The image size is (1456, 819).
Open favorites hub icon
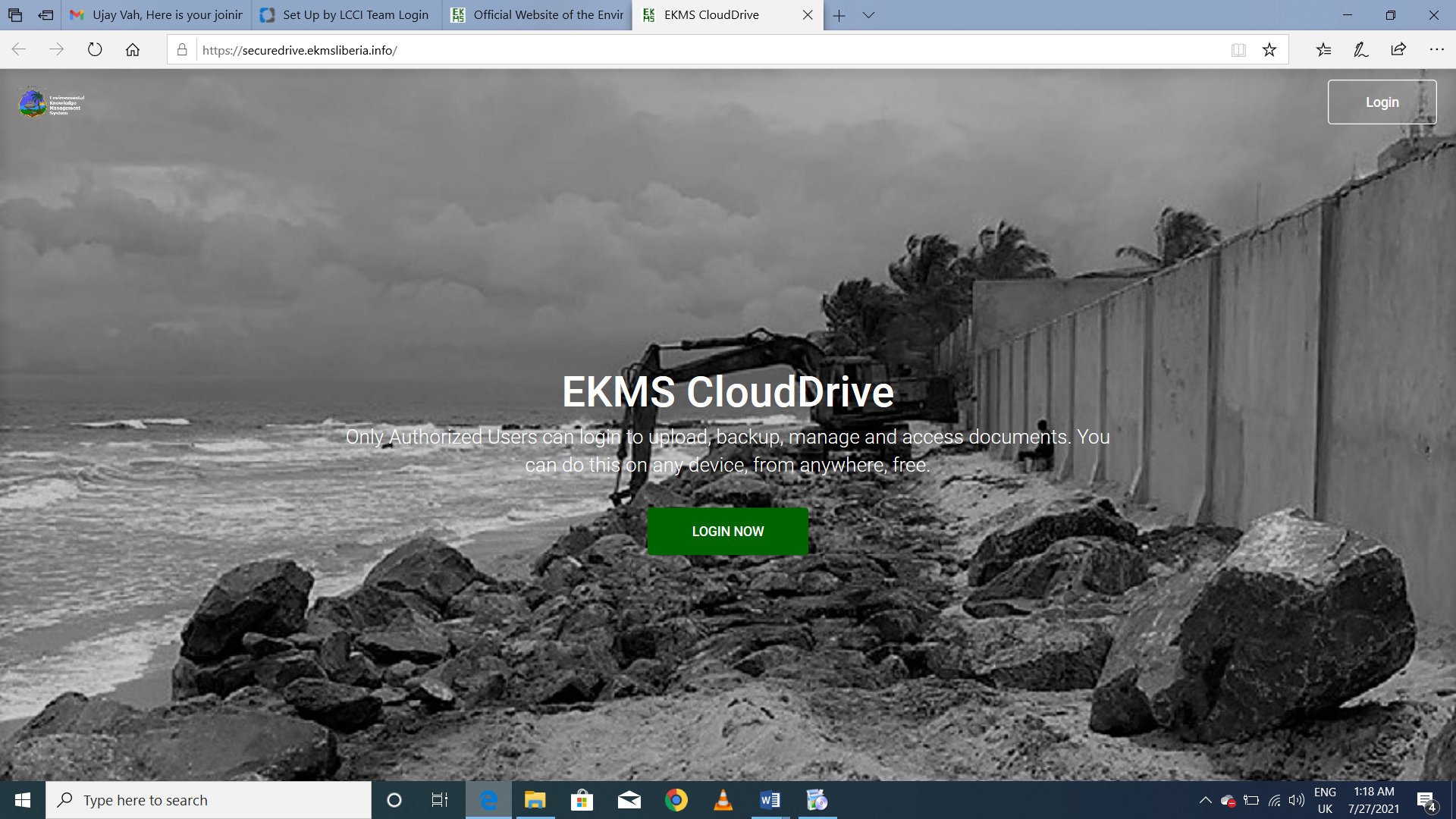[1323, 50]
